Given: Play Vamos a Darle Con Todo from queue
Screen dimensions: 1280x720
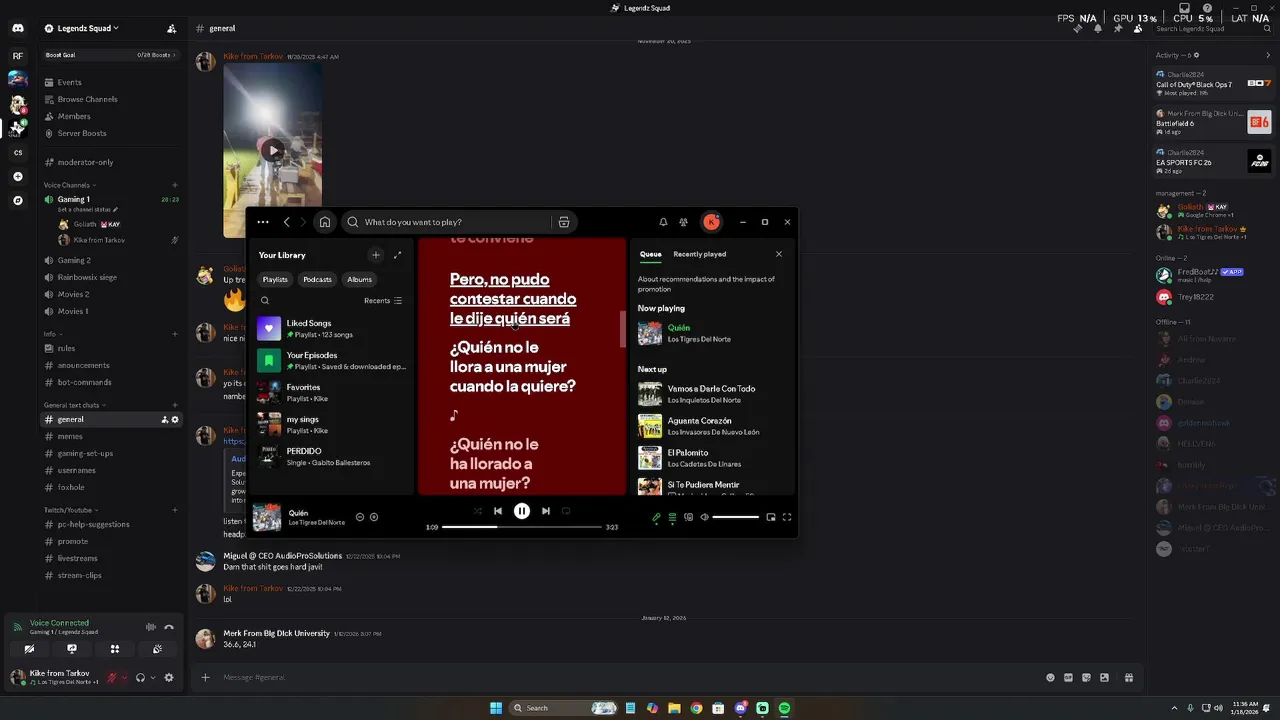Looking at the screenshot, I should tap(711, 394).
